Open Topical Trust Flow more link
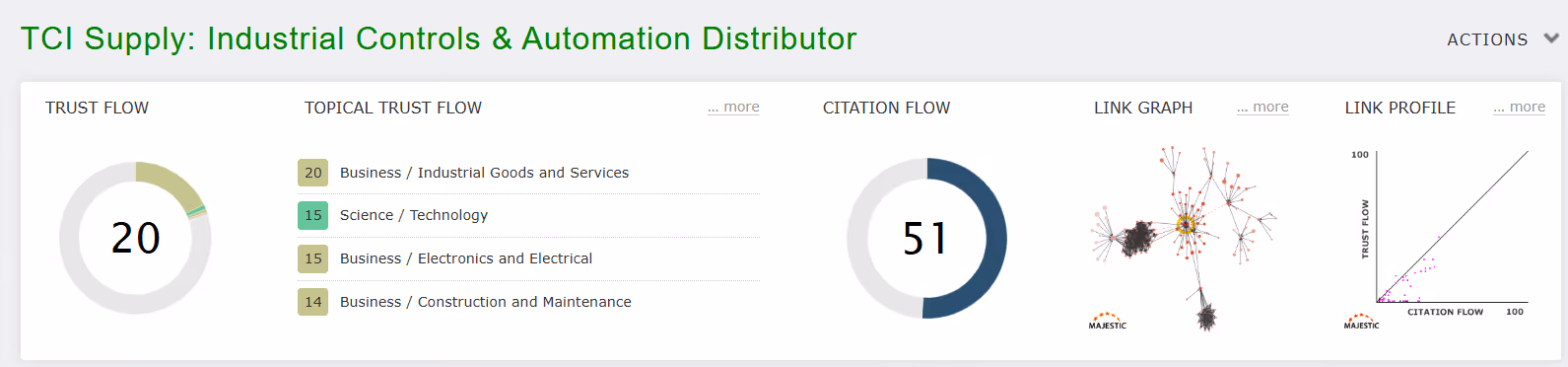The height and width of the screenshot is (367, 1568). pyautogui.click(x=733, y=108)
